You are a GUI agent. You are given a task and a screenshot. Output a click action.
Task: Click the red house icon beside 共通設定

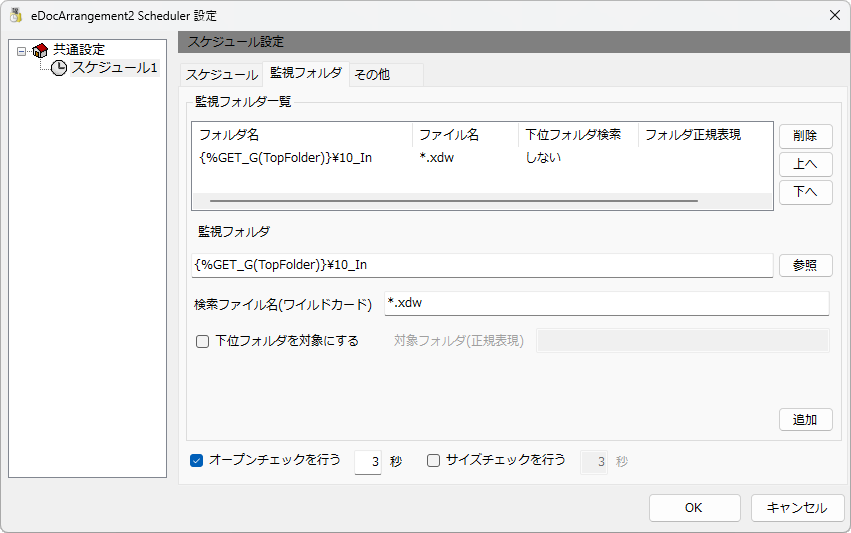40,50
